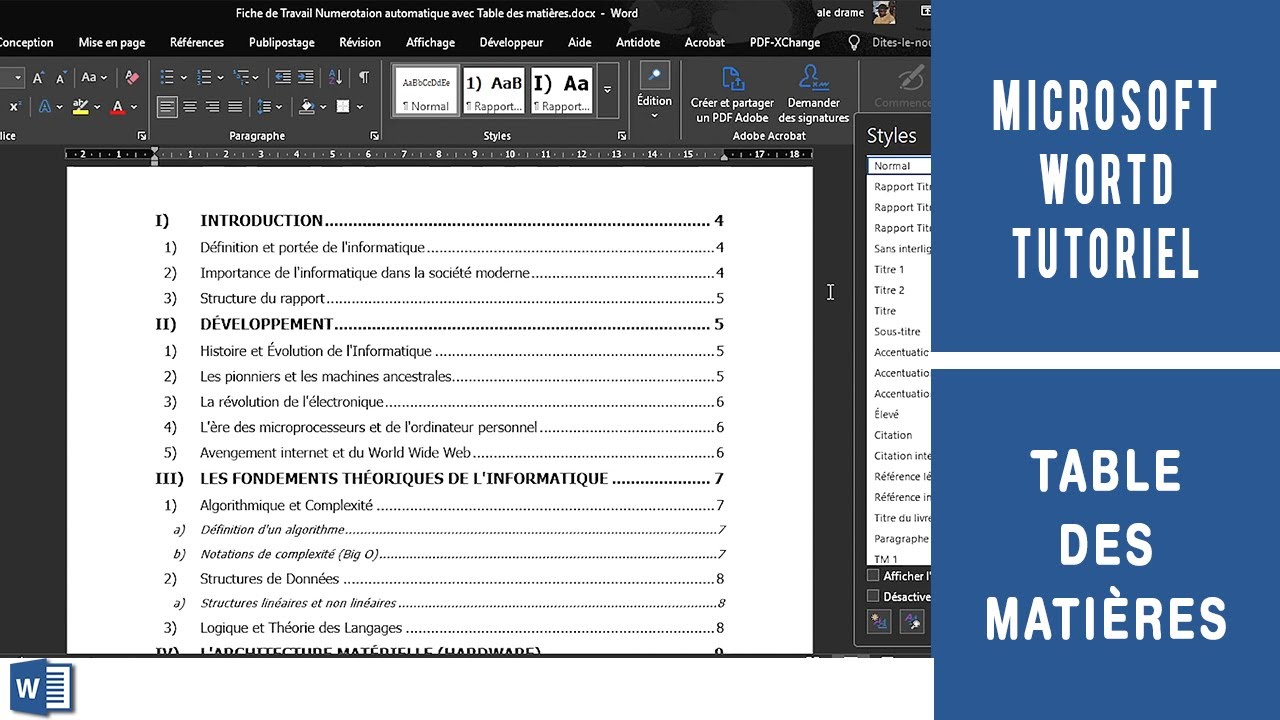
Task: Click New Style button in Styles pane
Action: click(879, 622)
